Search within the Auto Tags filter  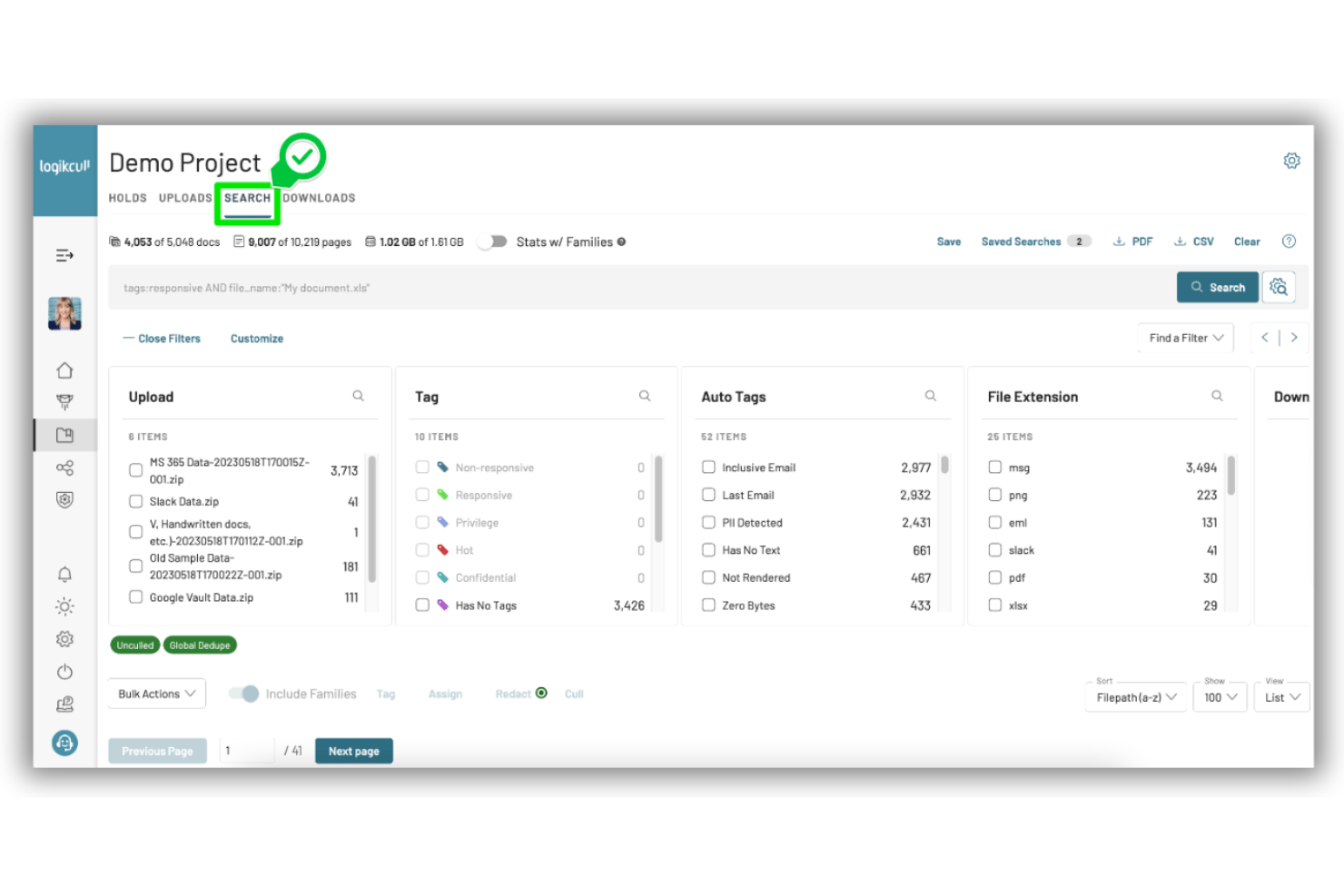pos(931,396)
